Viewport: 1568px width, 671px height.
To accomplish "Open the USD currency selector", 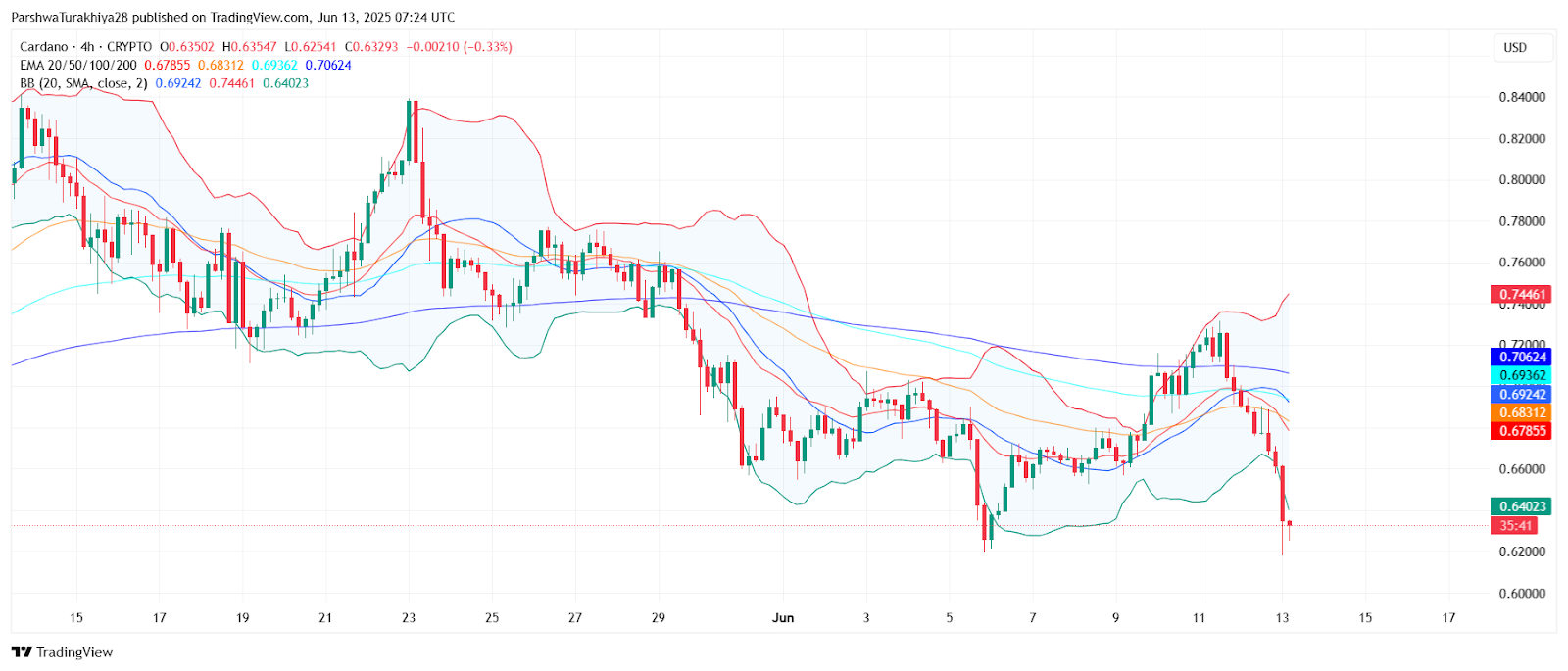I will [x=1515, y=48].
